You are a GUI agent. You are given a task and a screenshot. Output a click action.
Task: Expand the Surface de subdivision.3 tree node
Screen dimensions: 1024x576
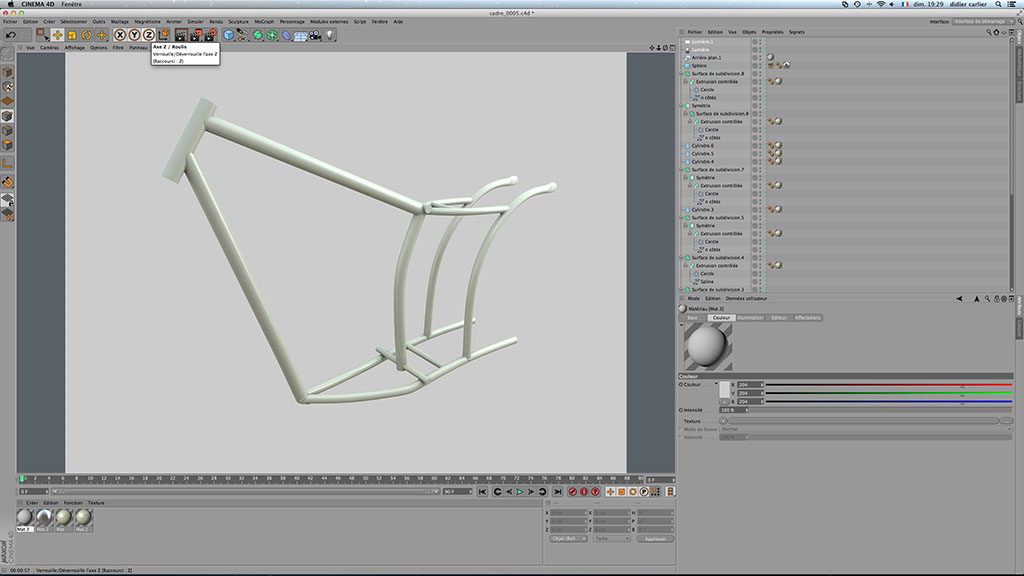[x=682, y=289]
